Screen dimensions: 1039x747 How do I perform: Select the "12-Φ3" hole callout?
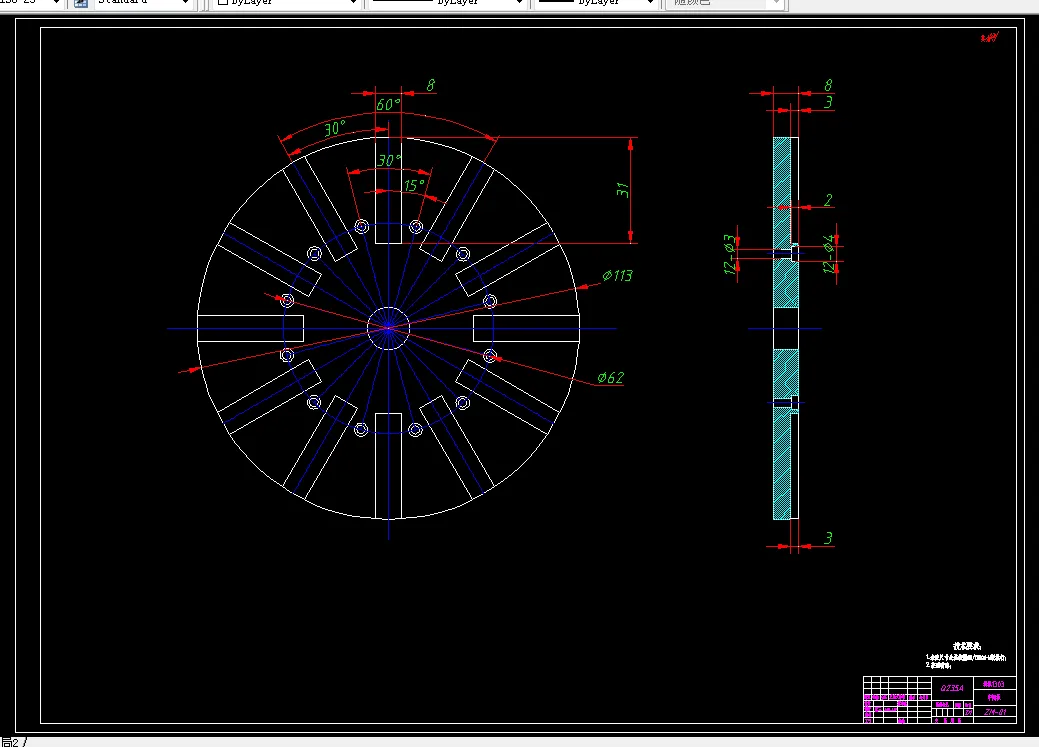click(x=730, y=254)
